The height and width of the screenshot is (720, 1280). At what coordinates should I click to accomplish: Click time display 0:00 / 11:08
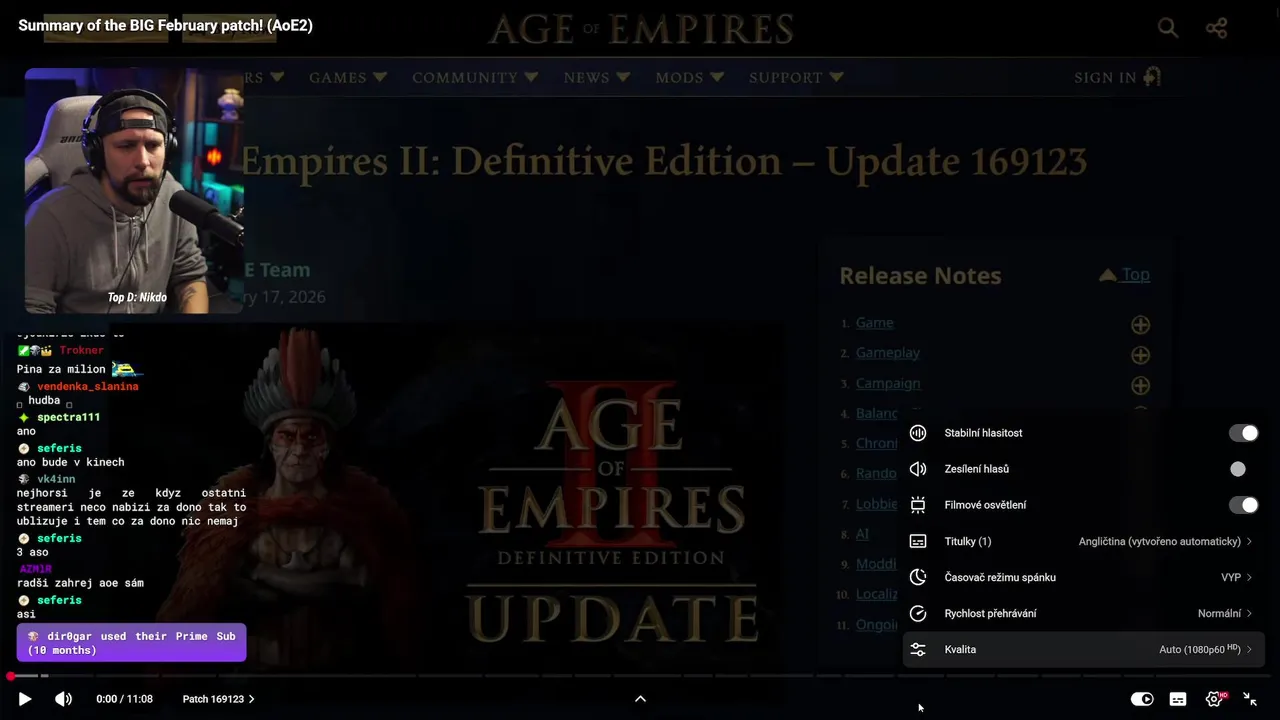point(124,699)
